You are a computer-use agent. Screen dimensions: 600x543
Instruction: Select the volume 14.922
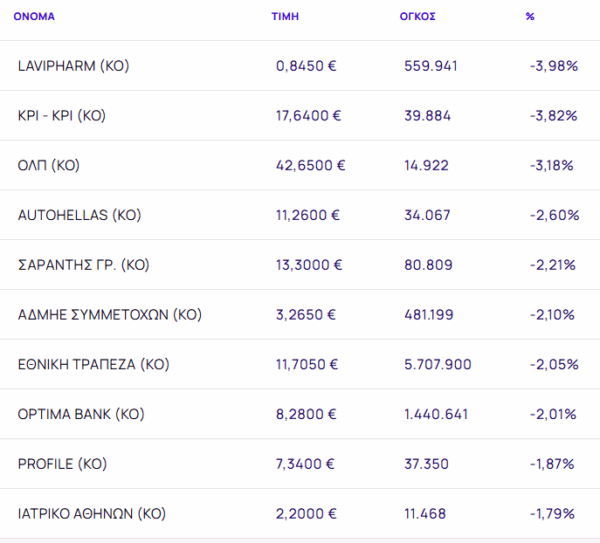(x=426, y=165)
